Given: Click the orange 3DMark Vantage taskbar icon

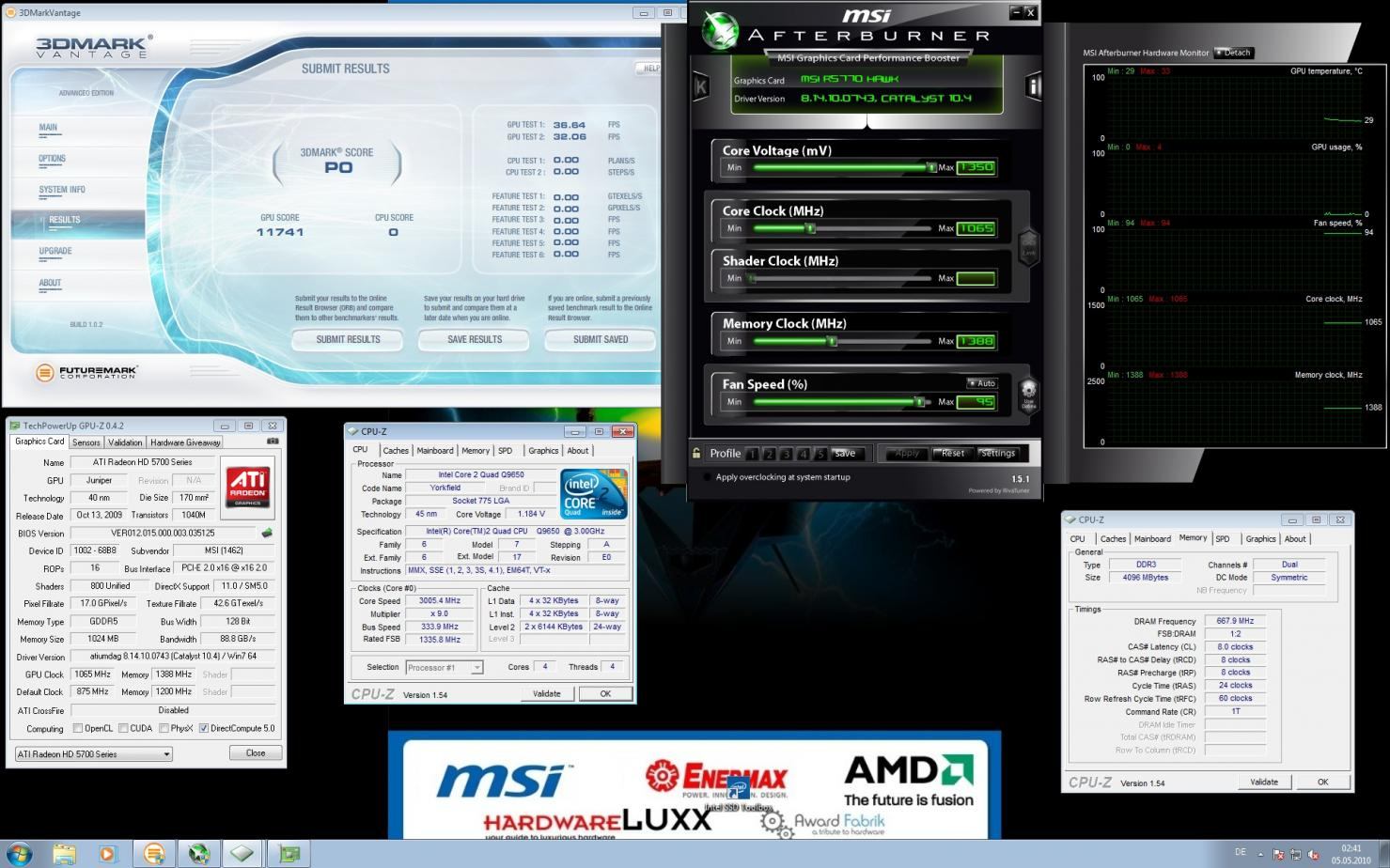Looking at the screenshot, I should [x=154, y=854].
